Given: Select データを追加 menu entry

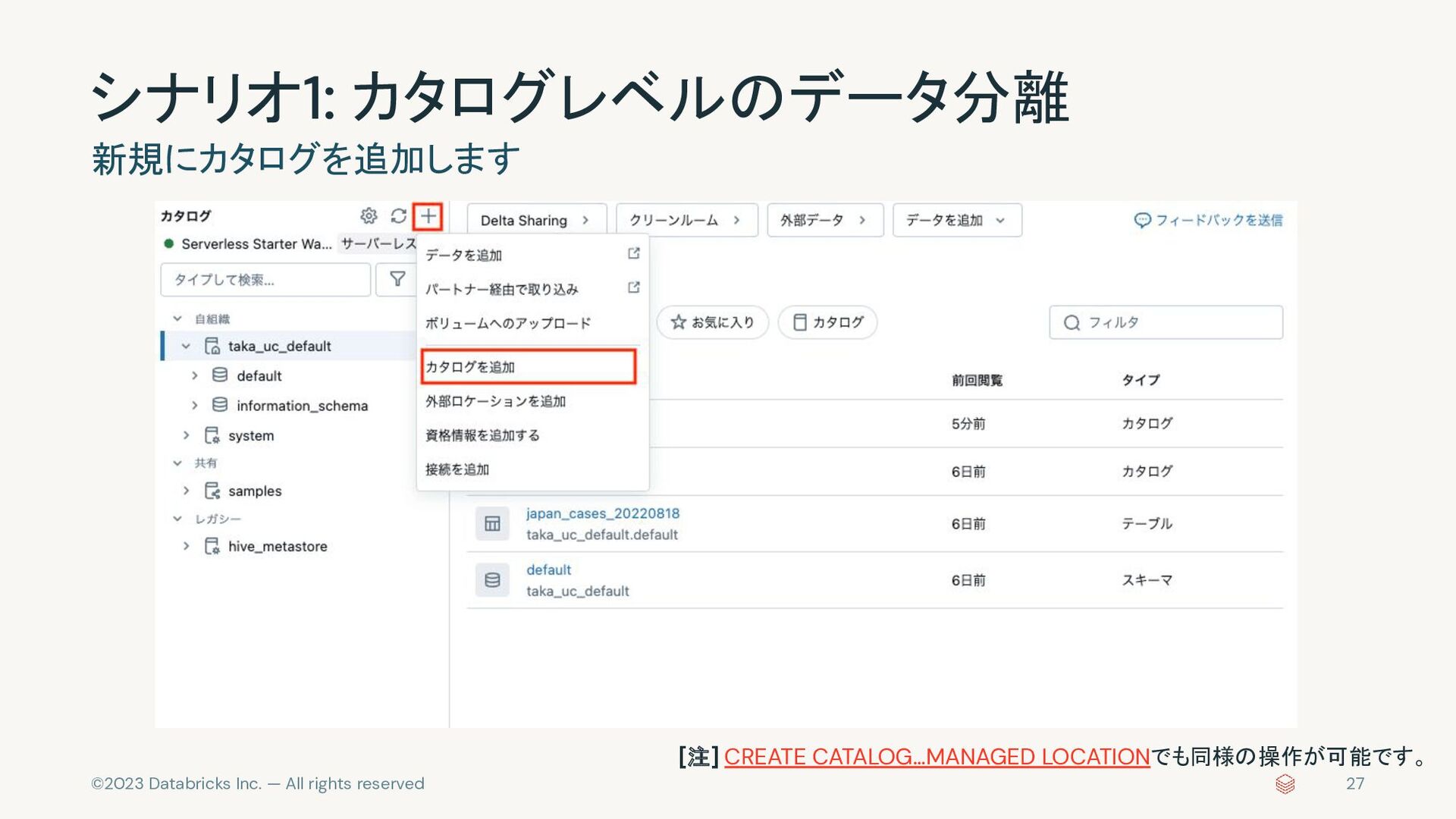Looking at the screenshot, I should [532, 255].
